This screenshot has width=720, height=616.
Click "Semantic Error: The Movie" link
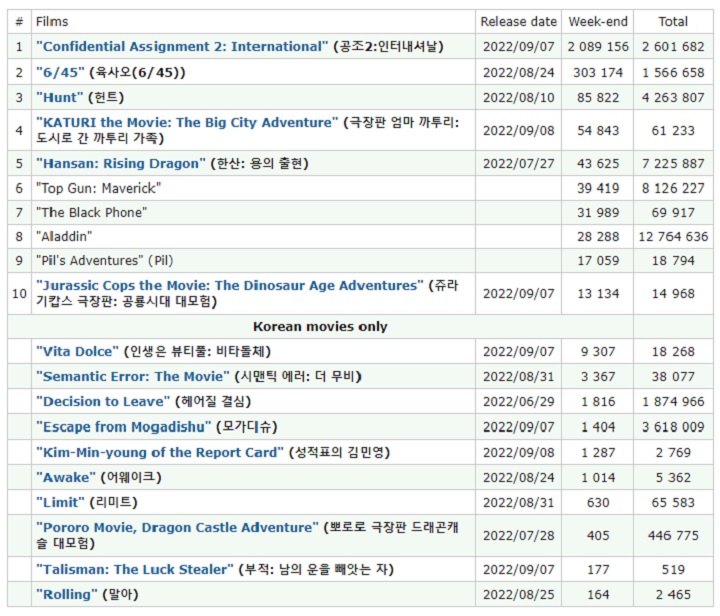tap(133, 376)
